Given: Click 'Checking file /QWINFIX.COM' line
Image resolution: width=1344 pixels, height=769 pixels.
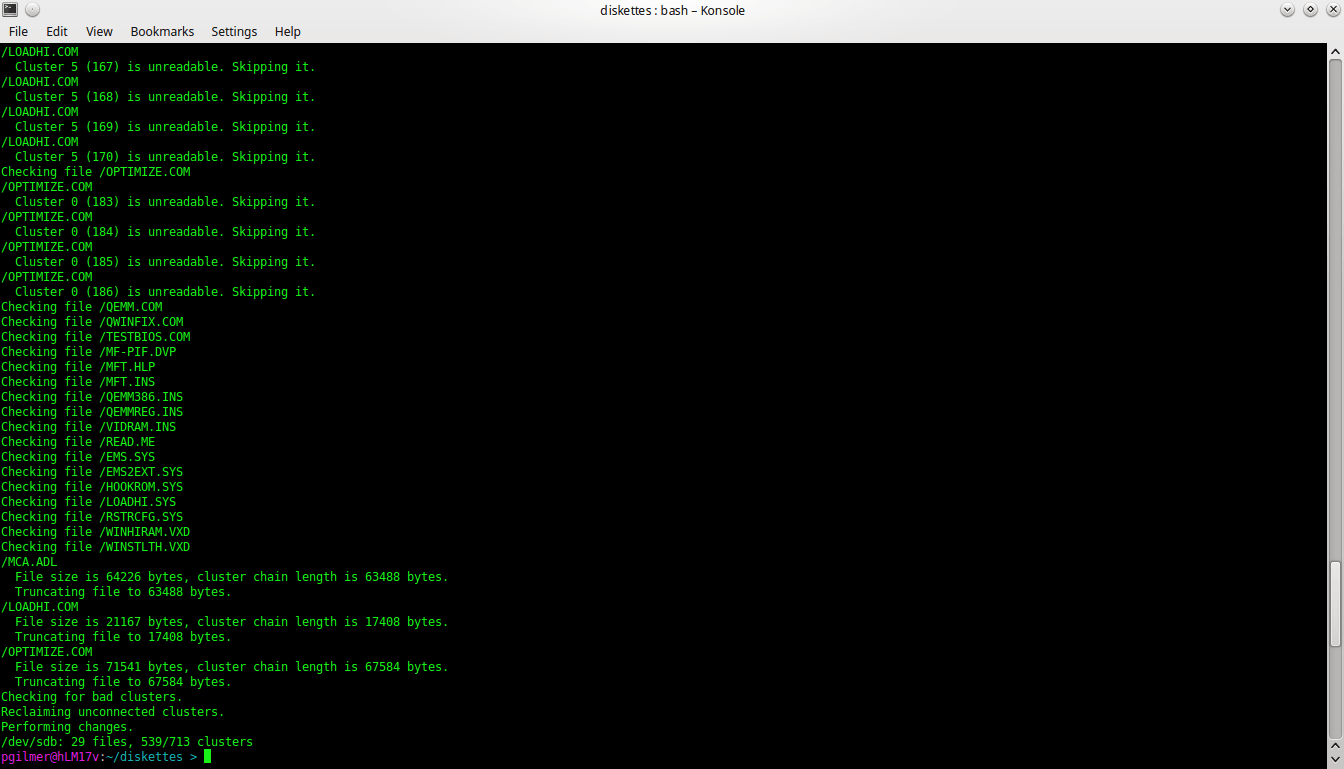Looking at the screenshot, I should pos(92,322).
